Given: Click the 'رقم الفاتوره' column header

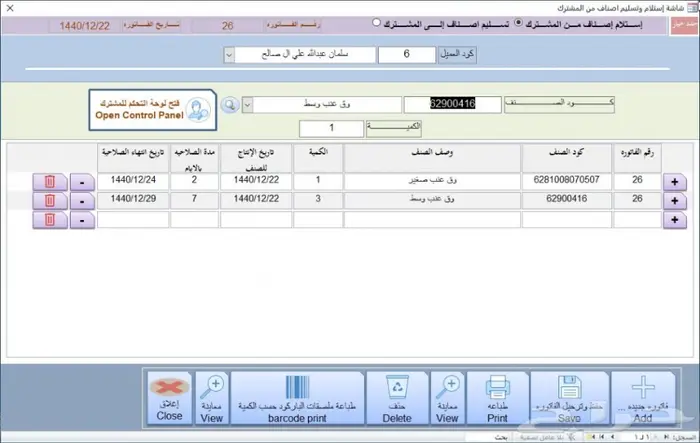Looking at the screenshot, I should (x=637, y=158).
